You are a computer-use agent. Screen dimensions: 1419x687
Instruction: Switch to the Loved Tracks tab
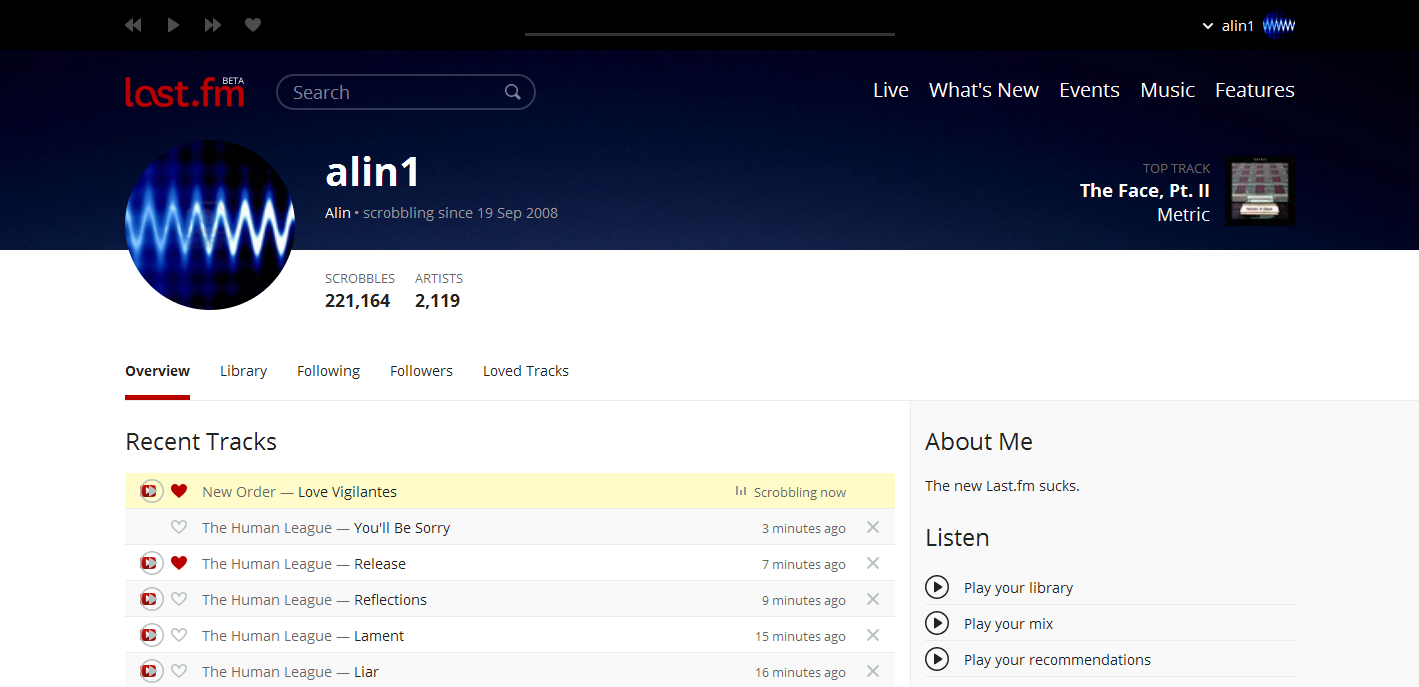(x=525, y=370)
